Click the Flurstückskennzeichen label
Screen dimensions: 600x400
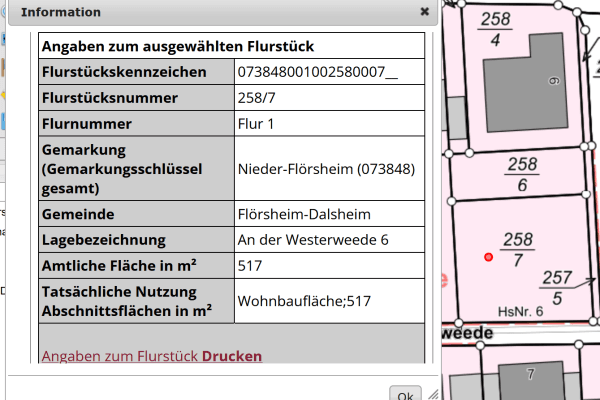(x=124, y=72)
